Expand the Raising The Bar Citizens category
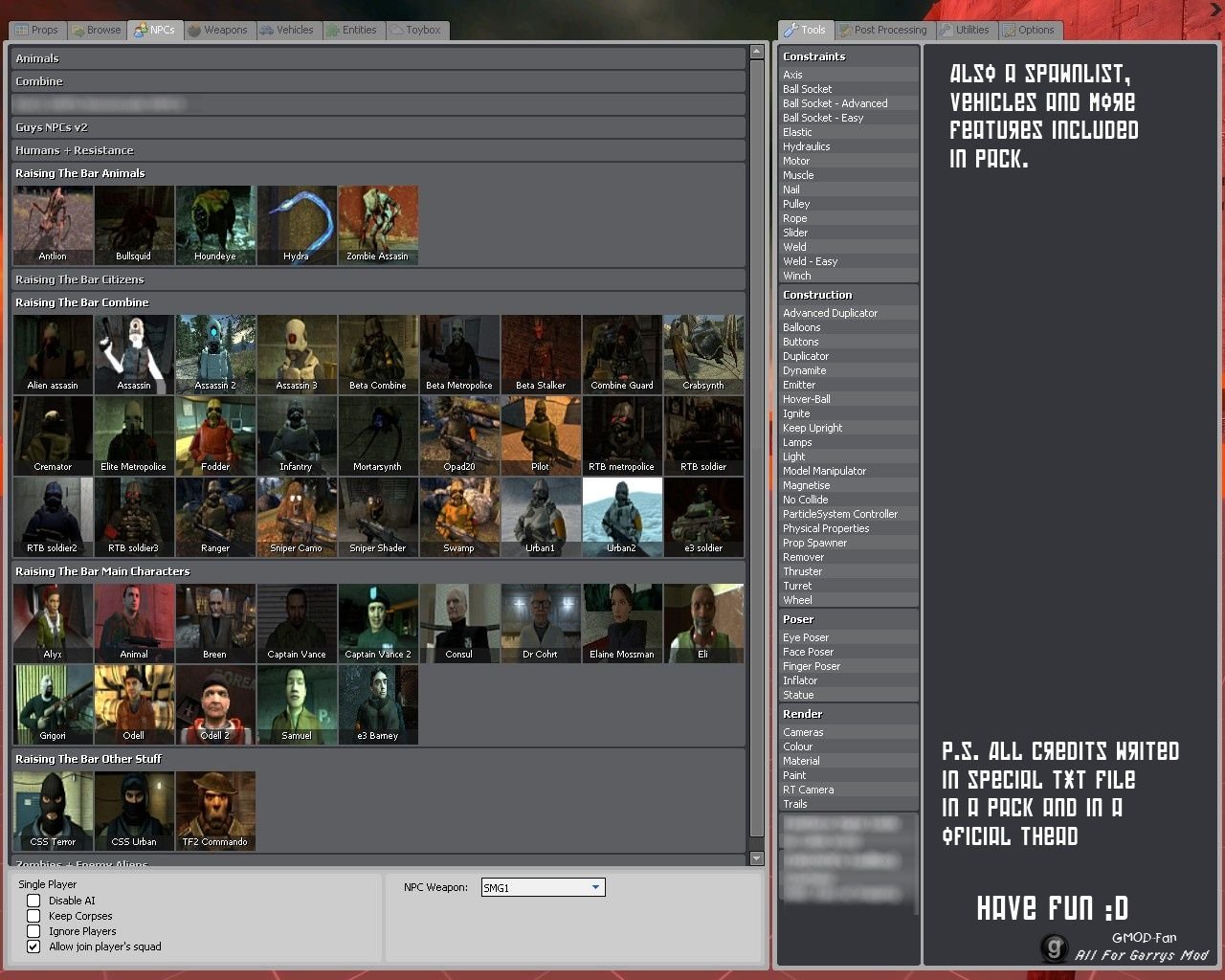The height and width of the screenshot is (980, 1225). (378, 279)
